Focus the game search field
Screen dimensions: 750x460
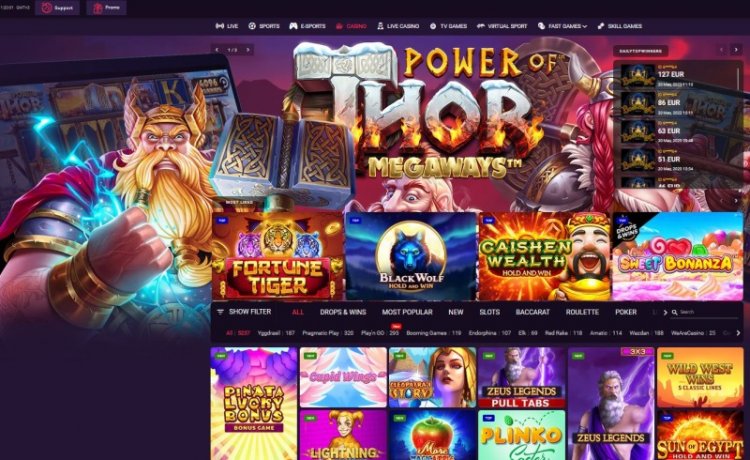point(707,312)
